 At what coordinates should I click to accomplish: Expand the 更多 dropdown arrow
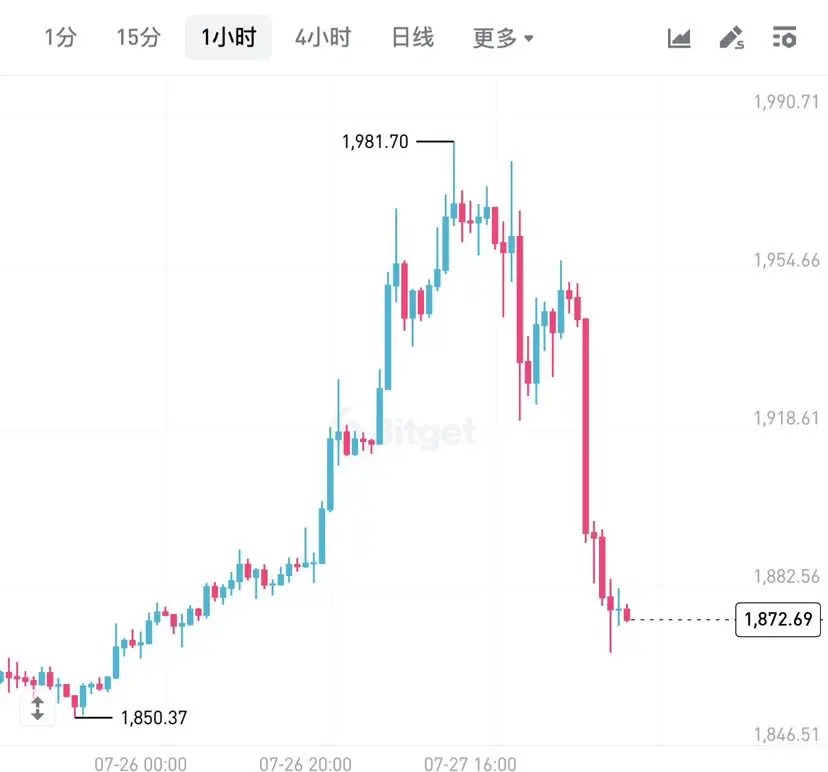(x=529, y=38)
